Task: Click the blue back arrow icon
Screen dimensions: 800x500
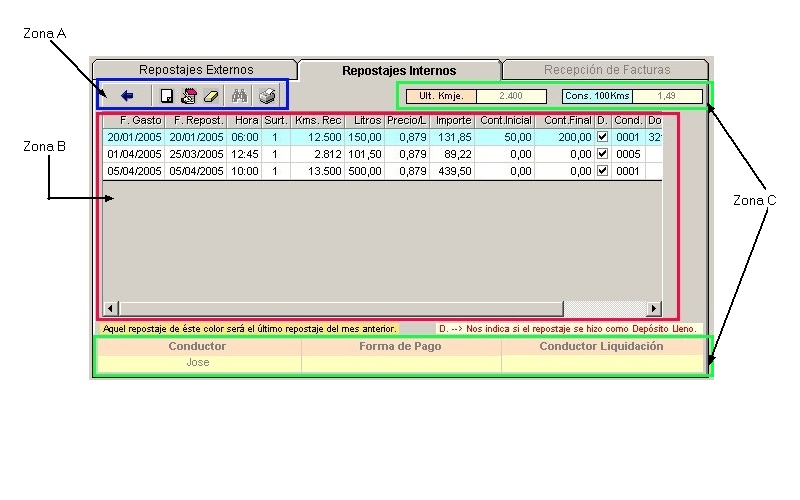Action: tap(127, 95)
